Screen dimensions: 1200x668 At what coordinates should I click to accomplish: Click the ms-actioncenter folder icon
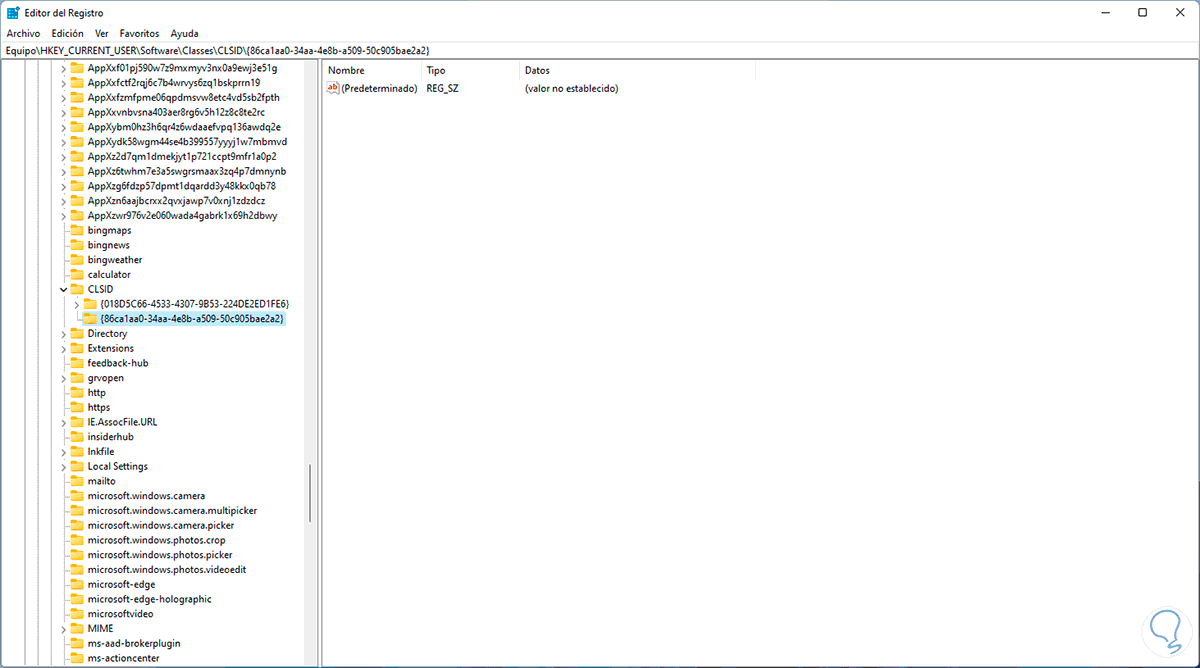pos(77,659)
